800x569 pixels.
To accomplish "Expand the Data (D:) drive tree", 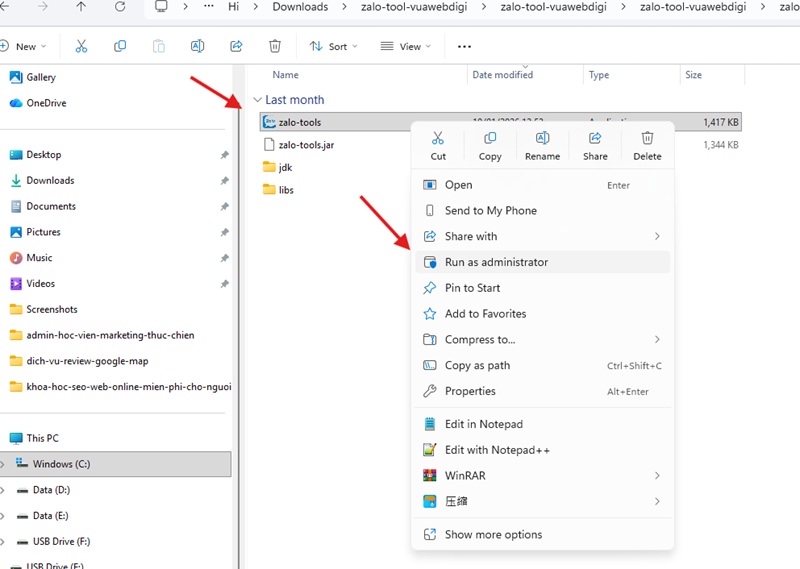I will pyautogui.click(x=3, y=490).
